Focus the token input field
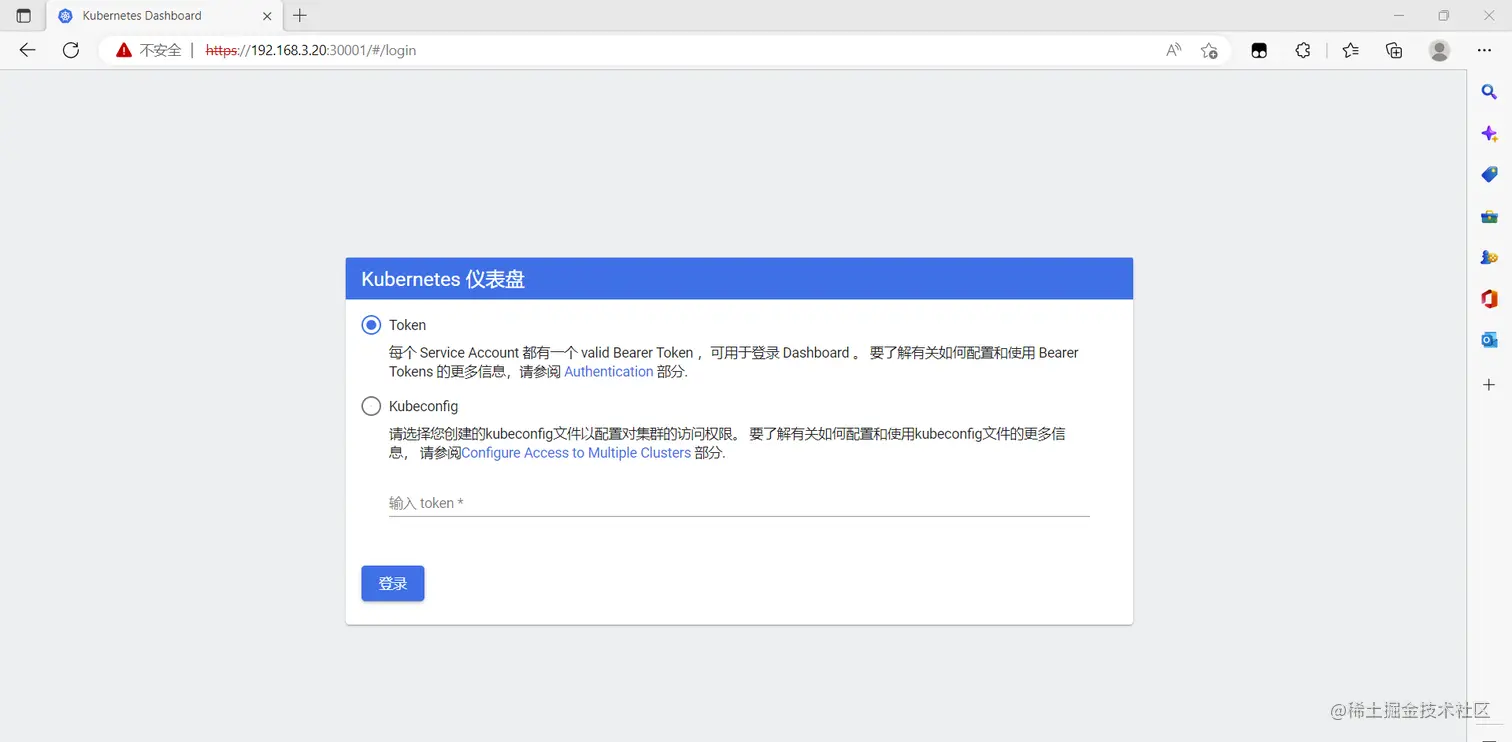1512x742 pixels. click(739, 503)
